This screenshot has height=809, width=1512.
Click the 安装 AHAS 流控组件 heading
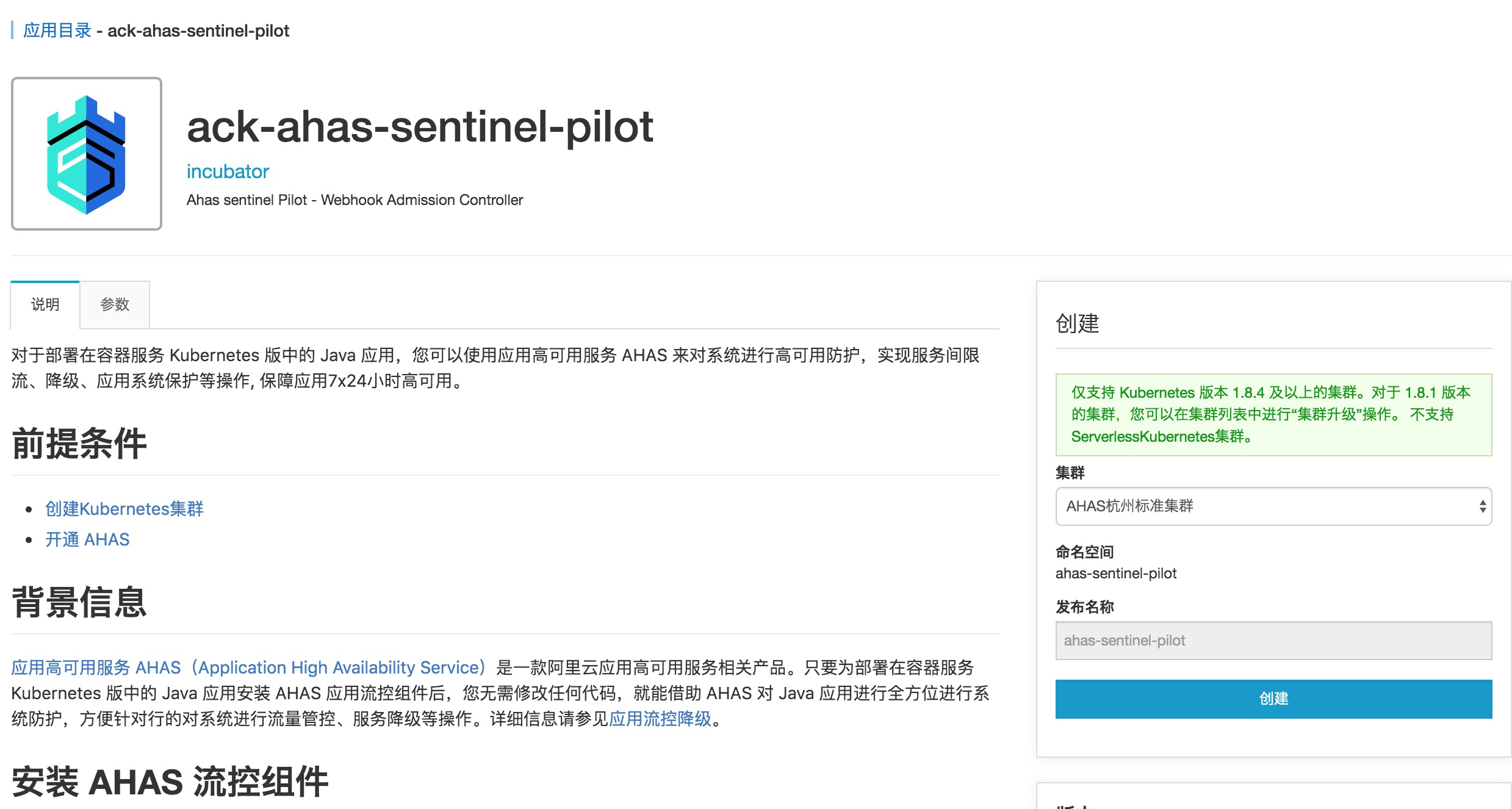[170, 782]
